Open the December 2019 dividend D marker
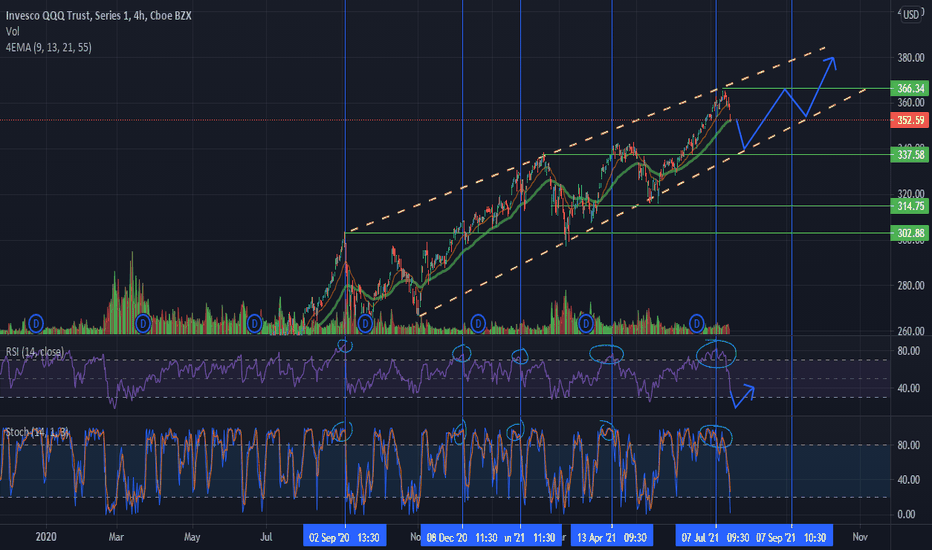The image size is (932, 550). tap(36, 323)
